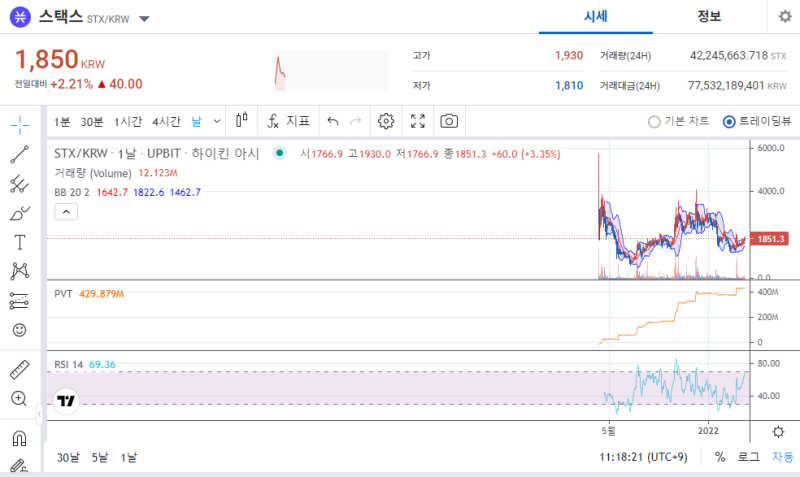Click the 거래대금(24H) value 77,532,189,401
The height and width of the screenshot is (477, 800).
[x=726, y=85]
